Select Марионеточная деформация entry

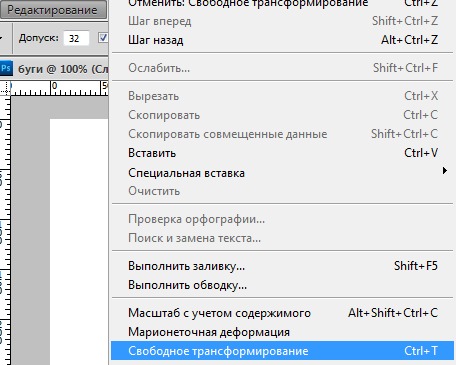[x=283, y=332]
